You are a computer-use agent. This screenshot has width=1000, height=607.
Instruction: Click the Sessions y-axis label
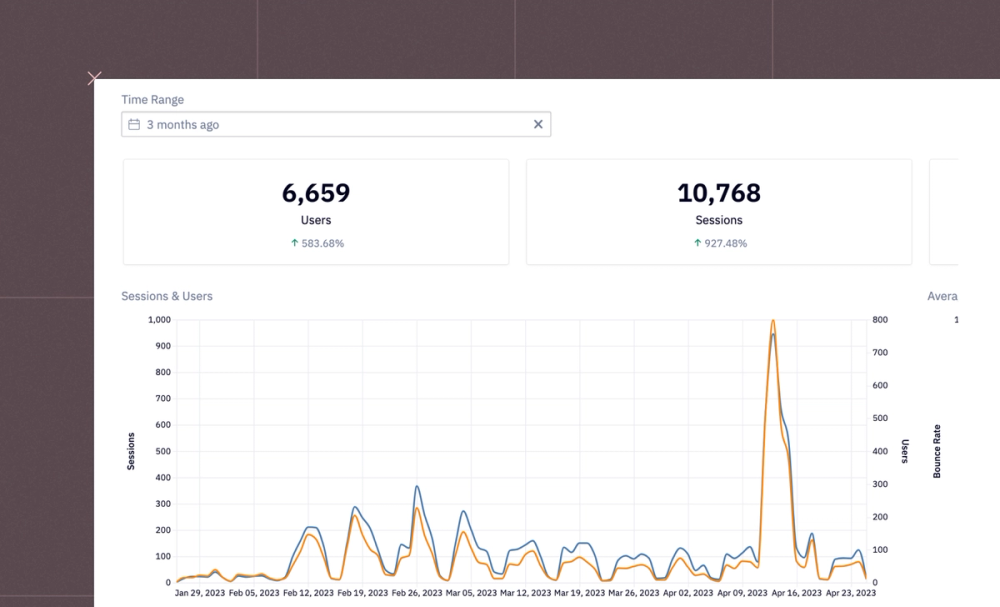[x=131, y=451]
